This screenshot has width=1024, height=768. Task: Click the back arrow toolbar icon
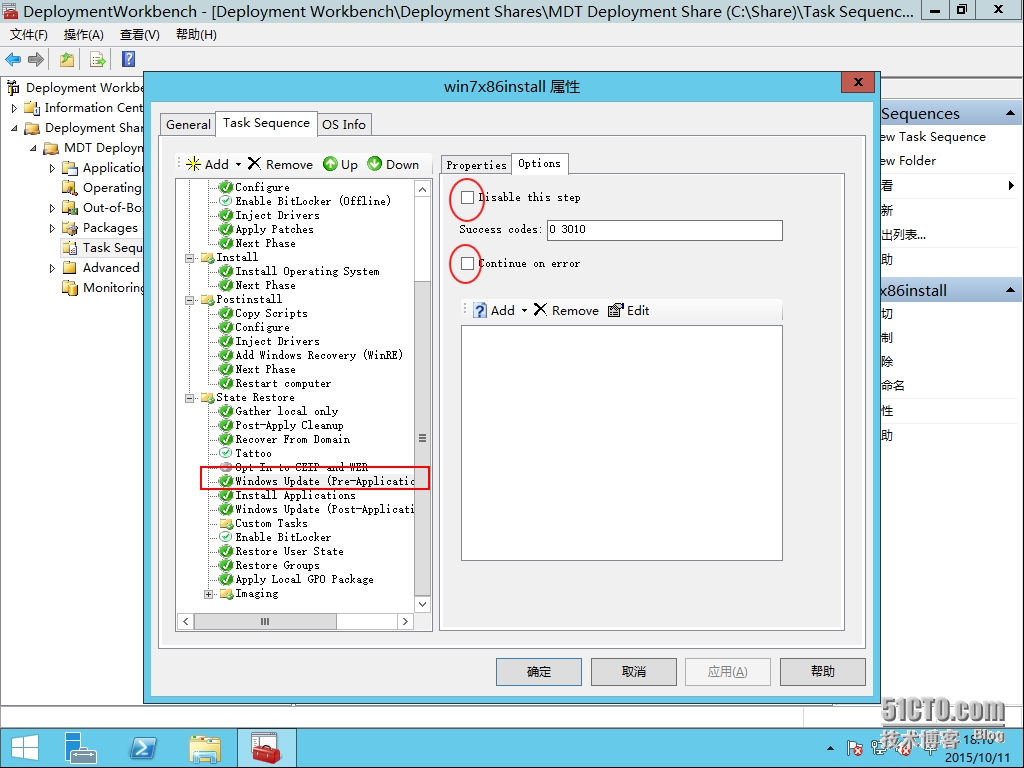13,59
